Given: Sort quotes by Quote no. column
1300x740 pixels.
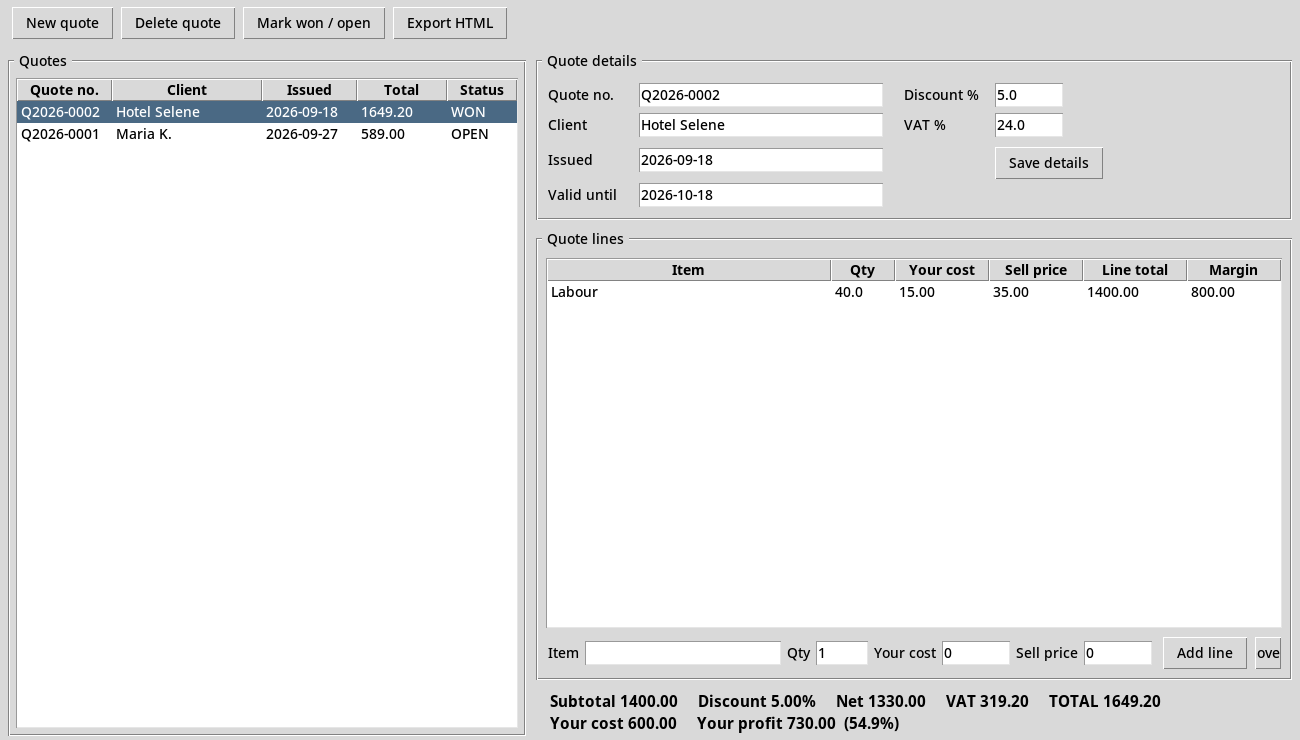Looking at the screenshot, I should point(65,90).
